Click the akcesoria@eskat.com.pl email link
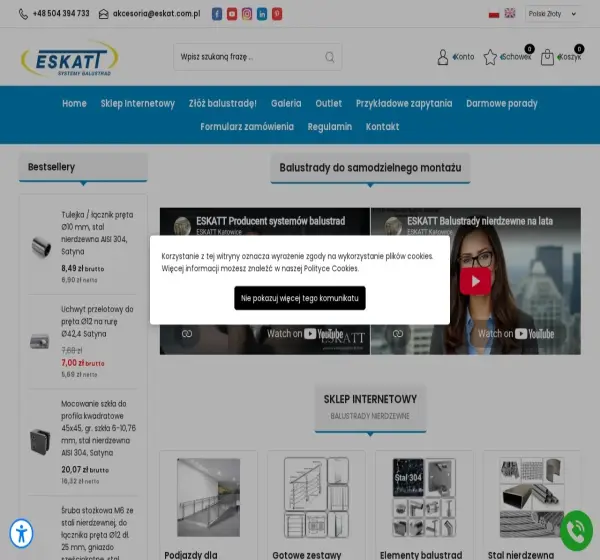600x560 pixels. (157, 13)
